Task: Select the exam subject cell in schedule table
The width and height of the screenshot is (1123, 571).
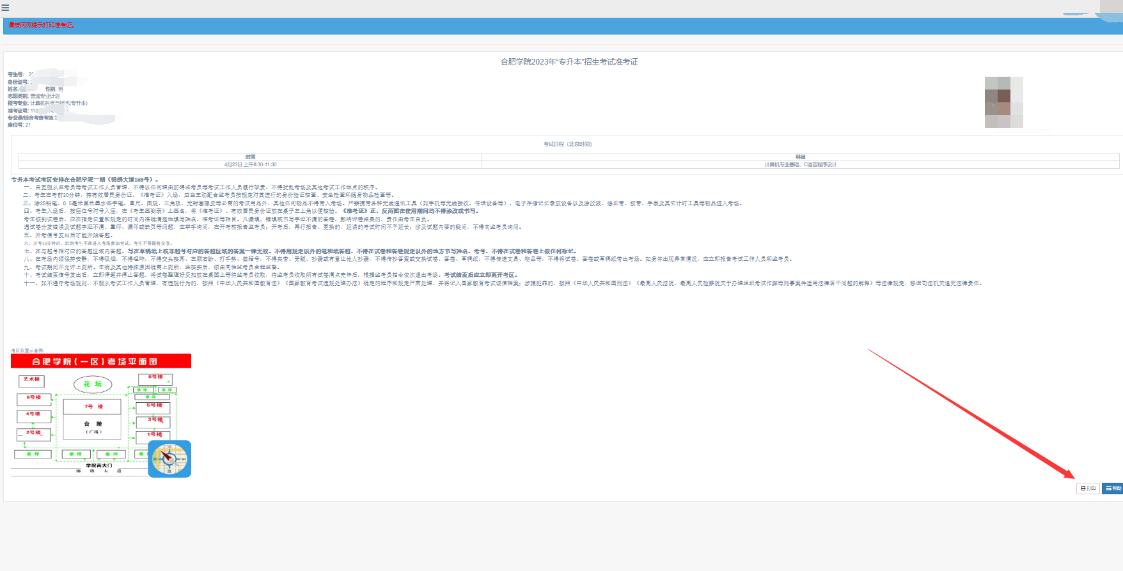Action: (800, 163)
